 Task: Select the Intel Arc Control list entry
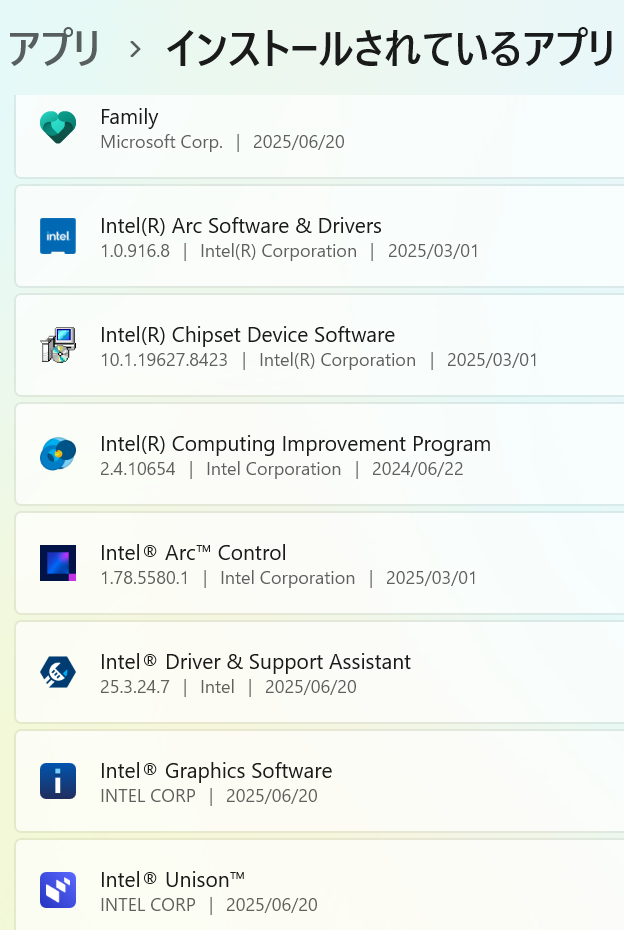click(x=320, y=563)
